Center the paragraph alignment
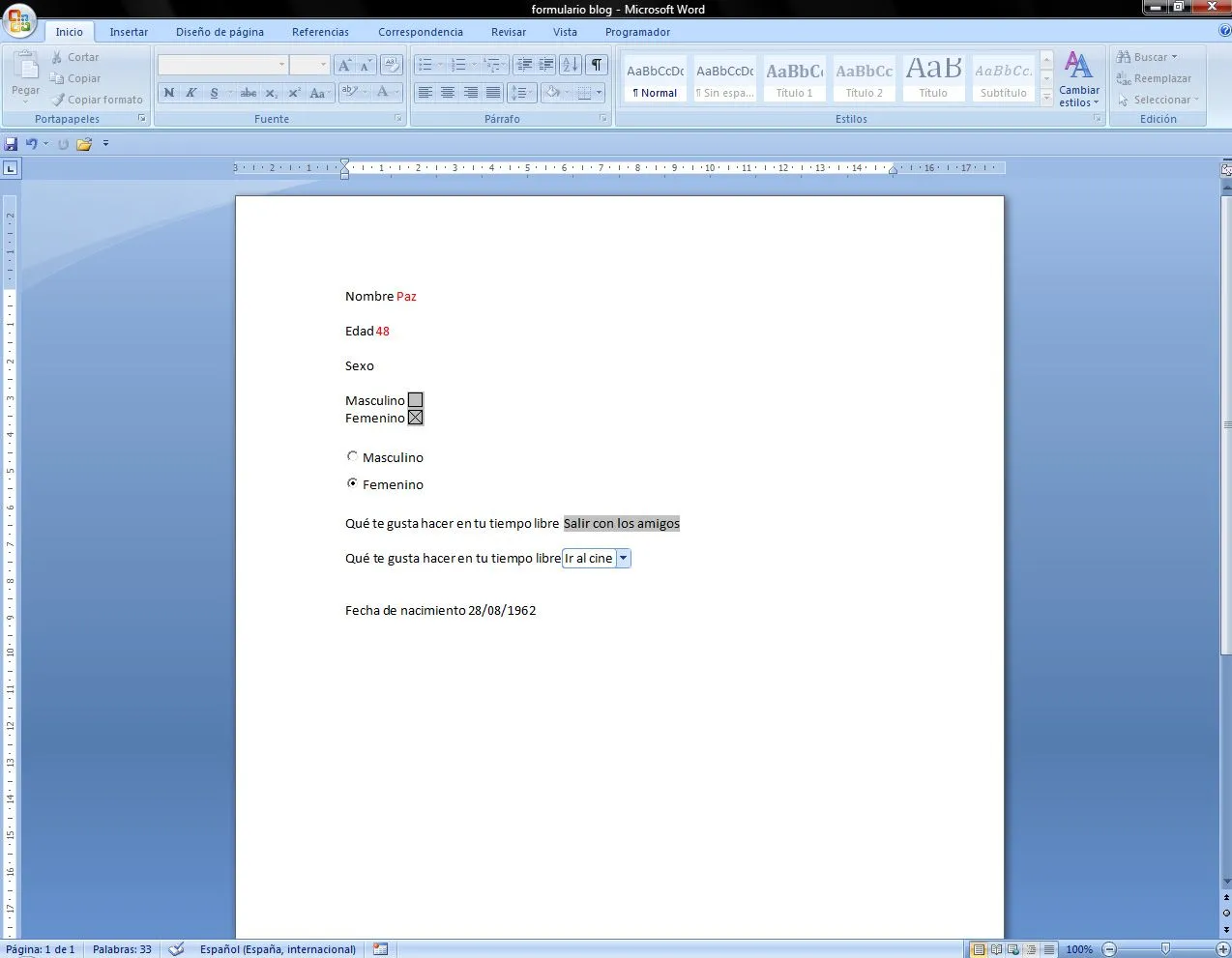The image size is (1232, 958). click(448, 92)
